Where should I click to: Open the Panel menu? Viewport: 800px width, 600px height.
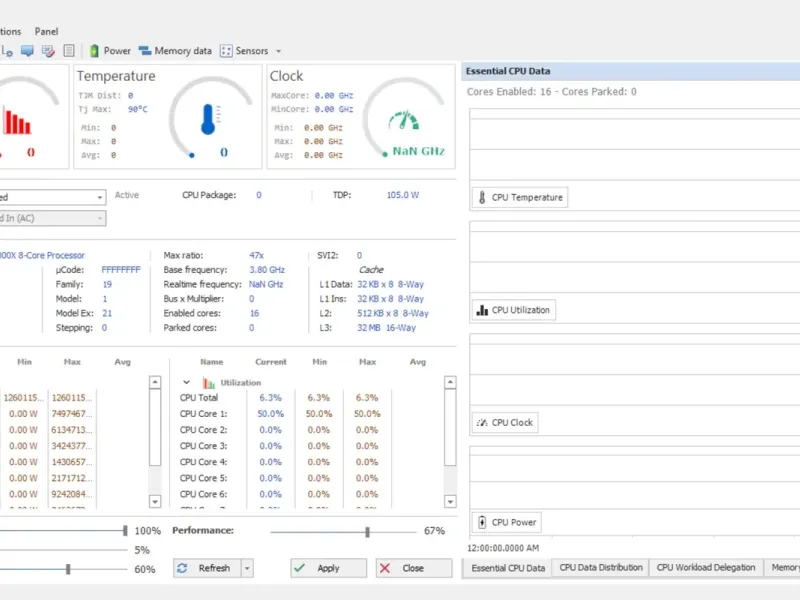tap(46, 31)
